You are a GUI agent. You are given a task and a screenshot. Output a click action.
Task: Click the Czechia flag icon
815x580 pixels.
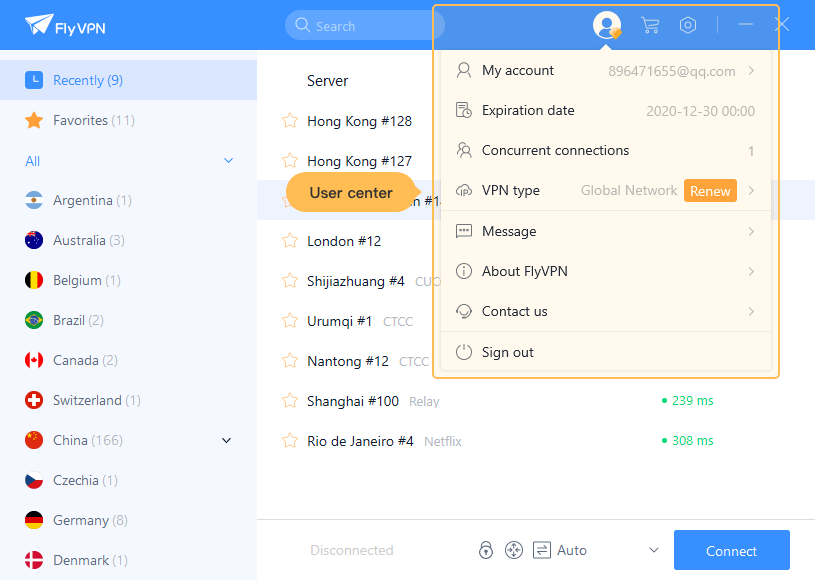pyautogui.click(x=34, y=480)
